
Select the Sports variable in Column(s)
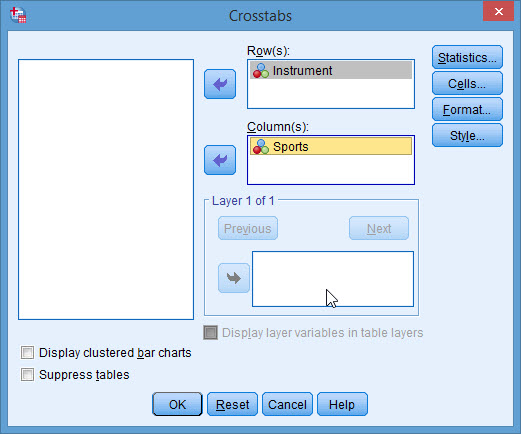(331, 146)
